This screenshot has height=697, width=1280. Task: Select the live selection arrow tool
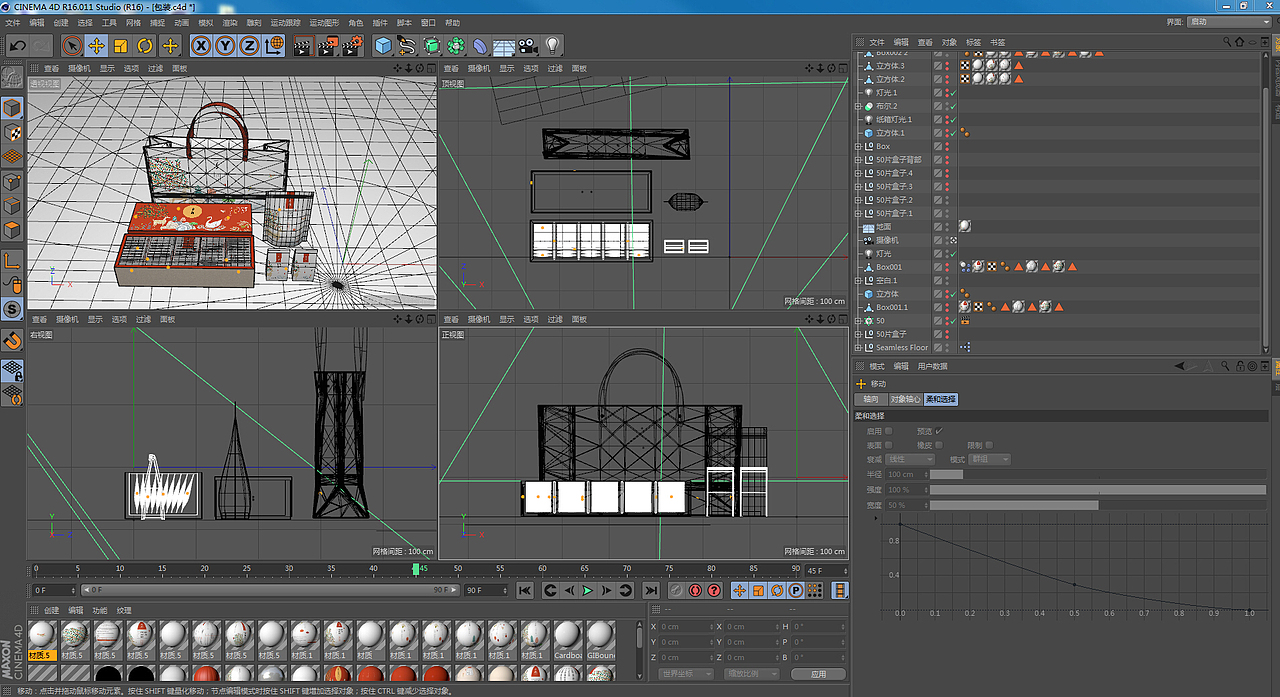click(x=71, y=45)
